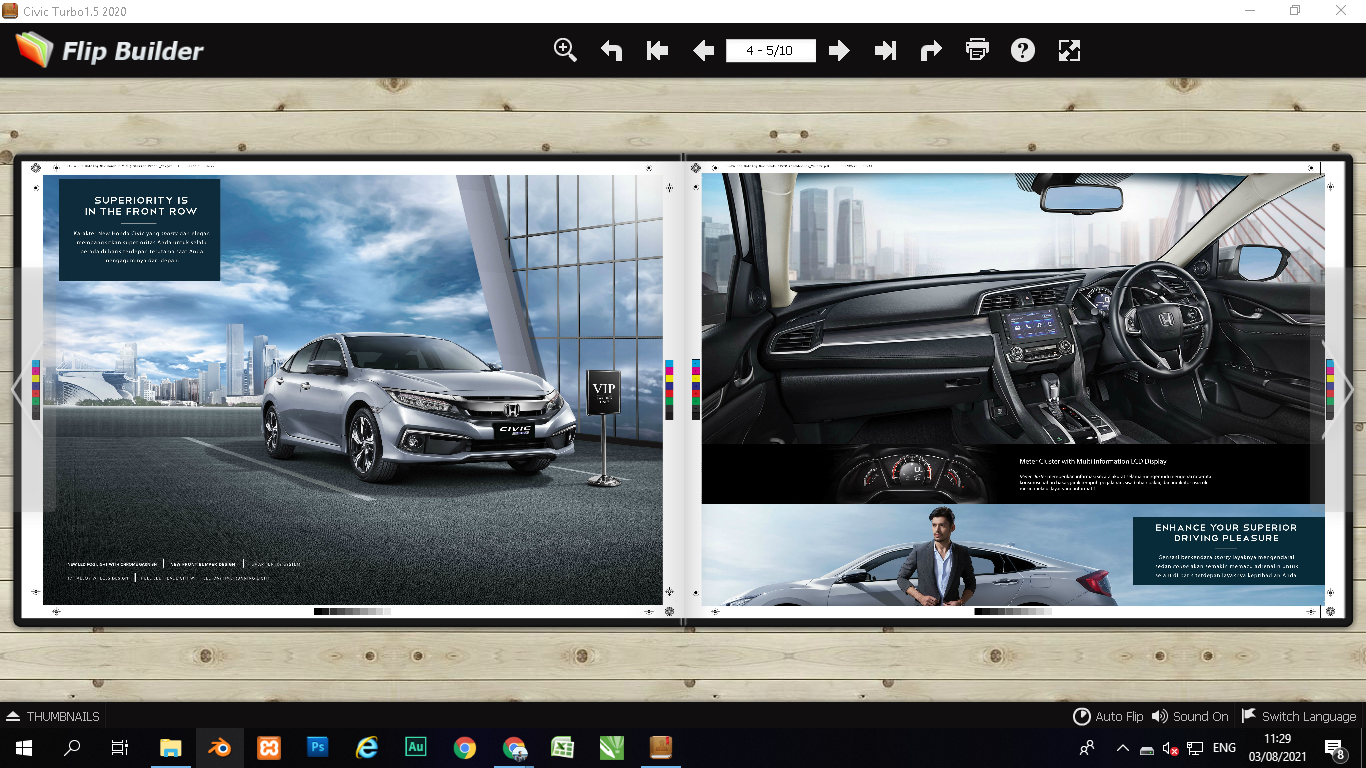Go to next page arrow in toolbar

tap(839, 50)
